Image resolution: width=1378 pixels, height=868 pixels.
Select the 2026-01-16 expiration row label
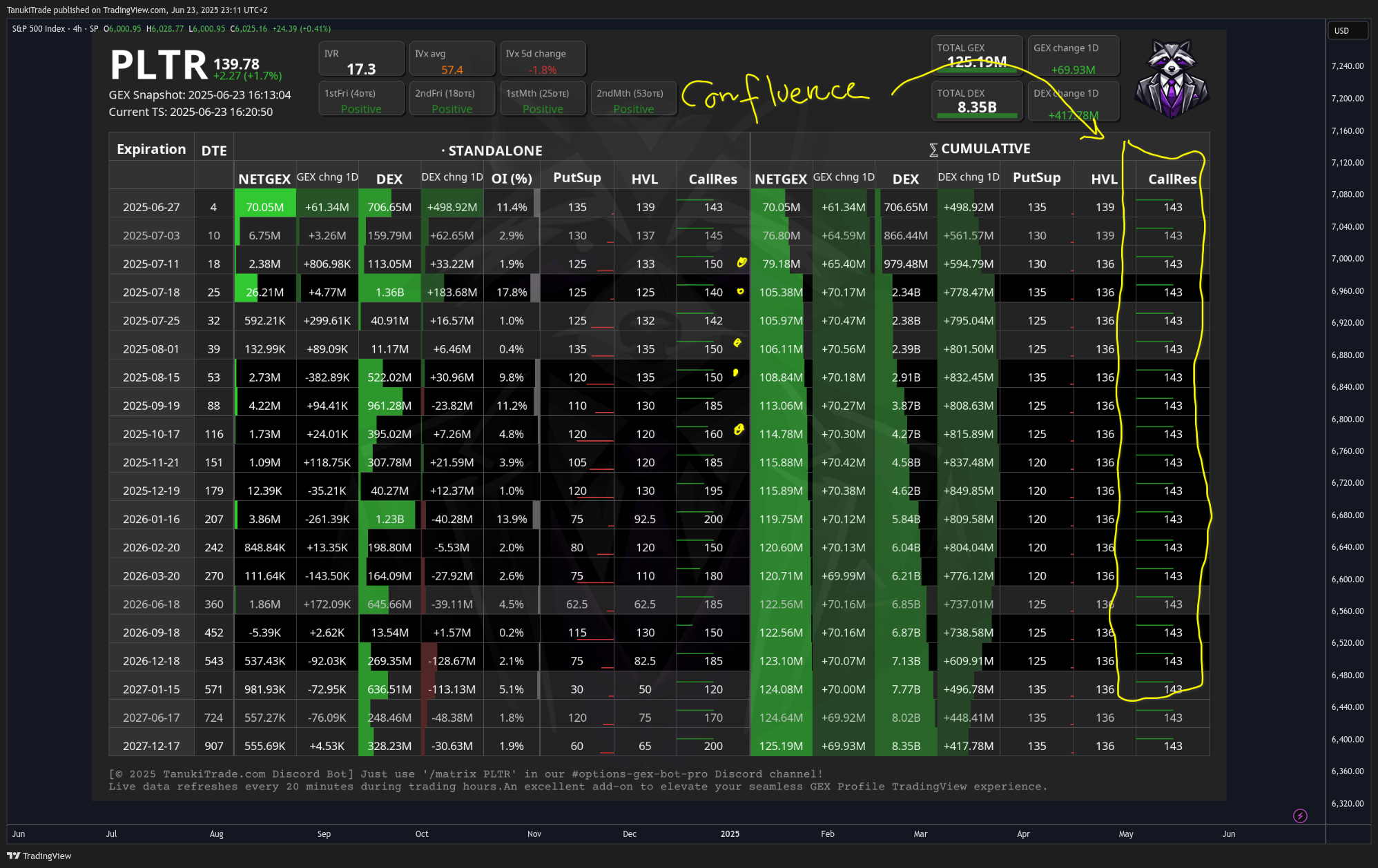click(x=151, y=519)
